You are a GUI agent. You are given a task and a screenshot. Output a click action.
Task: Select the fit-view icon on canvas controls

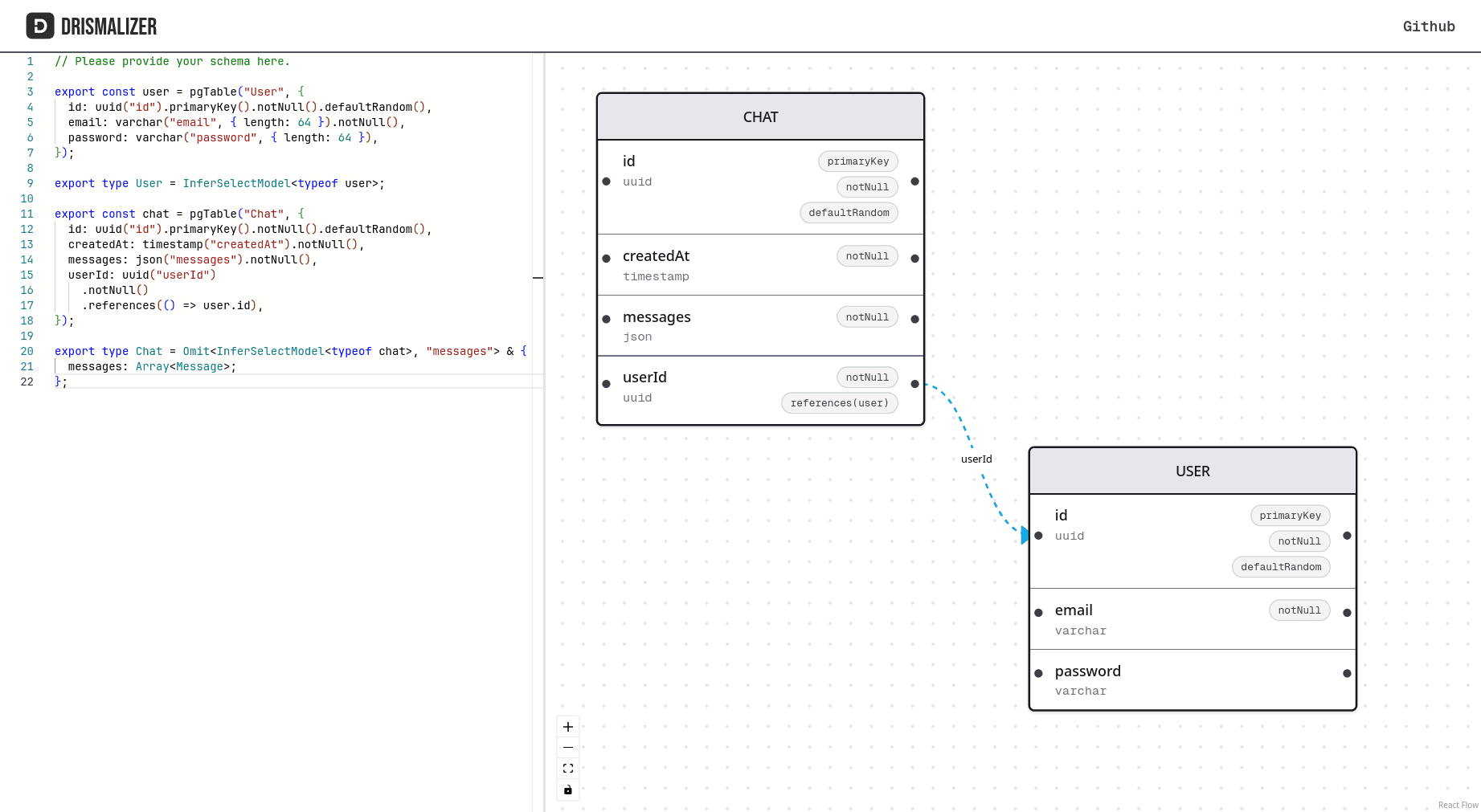568,768
